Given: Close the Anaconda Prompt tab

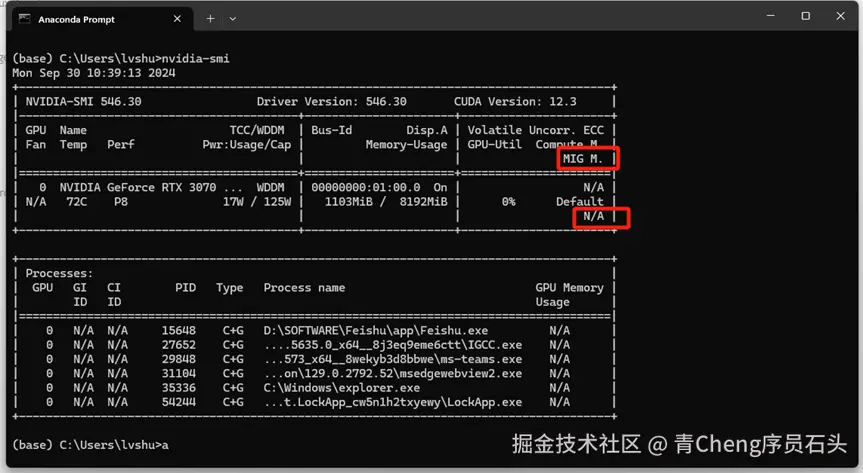Looking at the screenshot, I should click(x=177, y=19).
